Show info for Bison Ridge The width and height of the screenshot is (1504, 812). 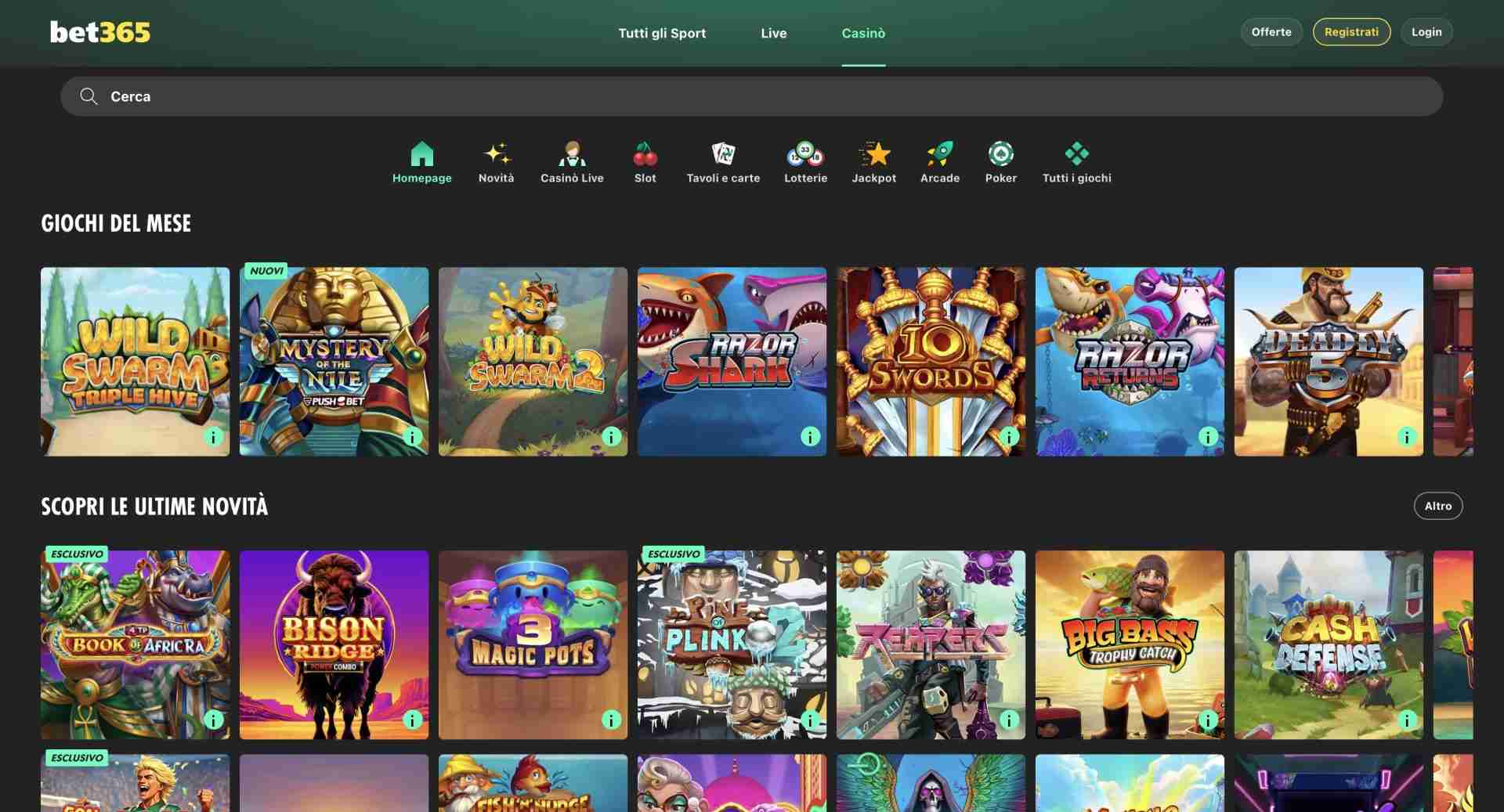pyautogui.click(x=413, y=720)
